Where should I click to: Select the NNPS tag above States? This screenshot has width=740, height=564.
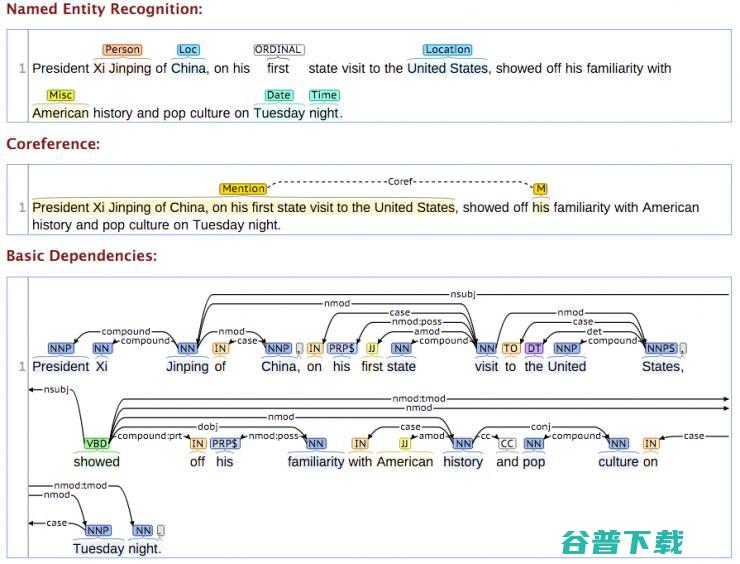[x=660, y=349]
